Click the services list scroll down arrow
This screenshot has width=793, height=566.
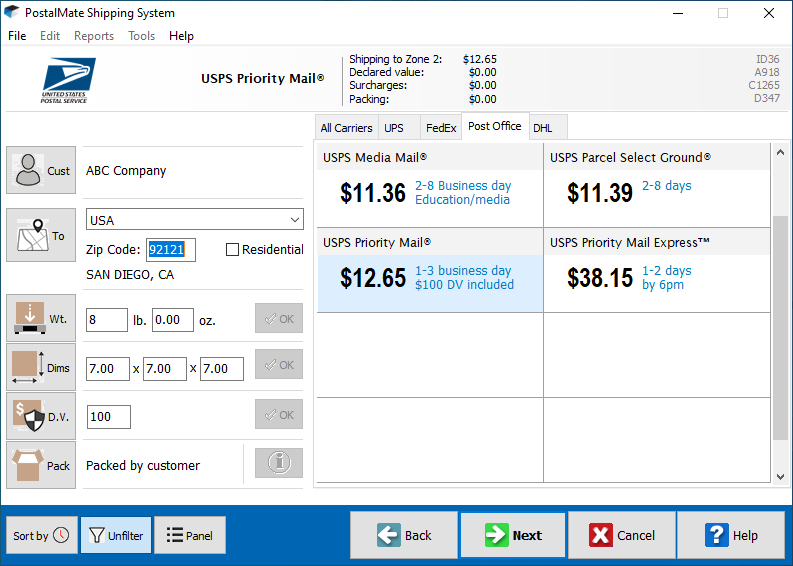coord(780,476)
